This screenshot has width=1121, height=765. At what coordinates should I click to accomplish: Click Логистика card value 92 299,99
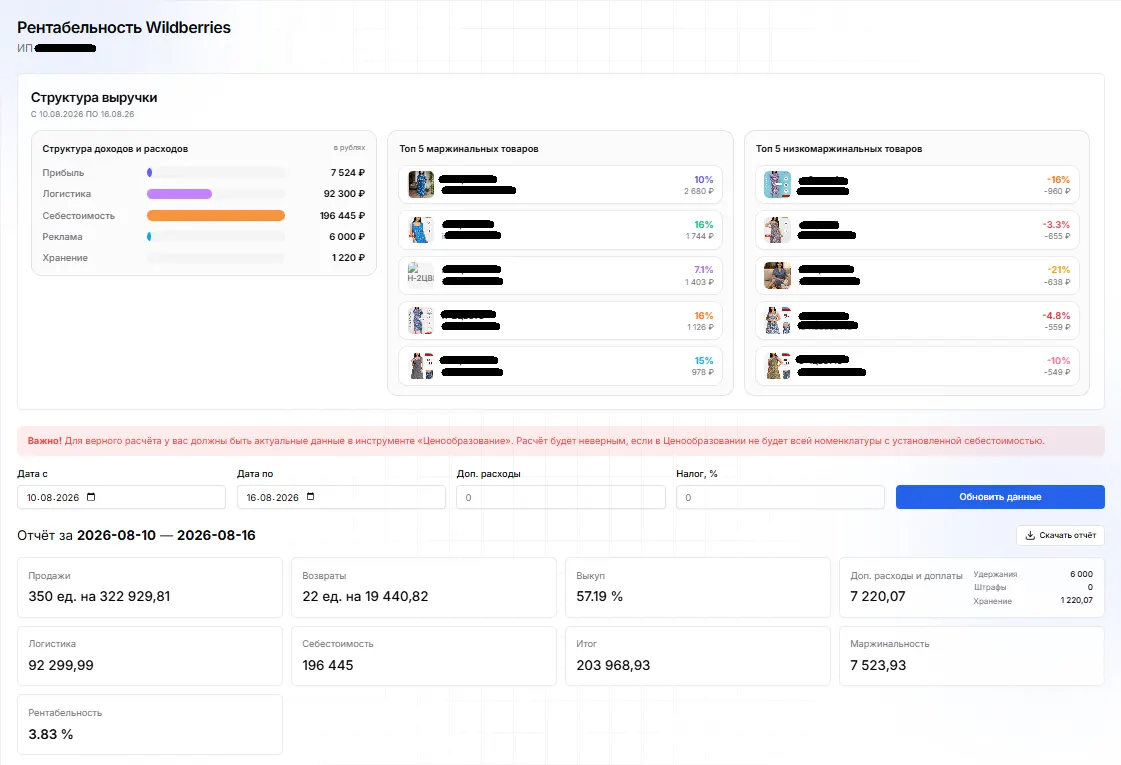click(61, 665)
